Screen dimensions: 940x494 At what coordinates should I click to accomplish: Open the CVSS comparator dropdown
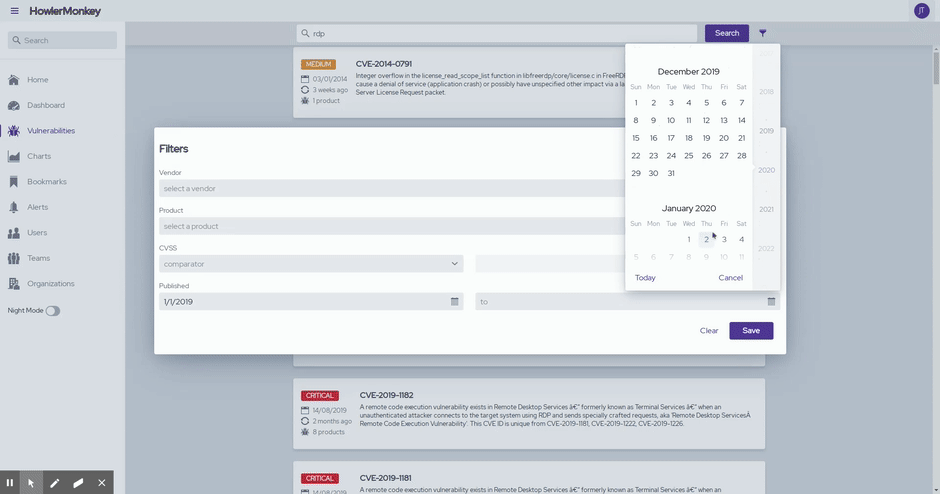(311, 264)
